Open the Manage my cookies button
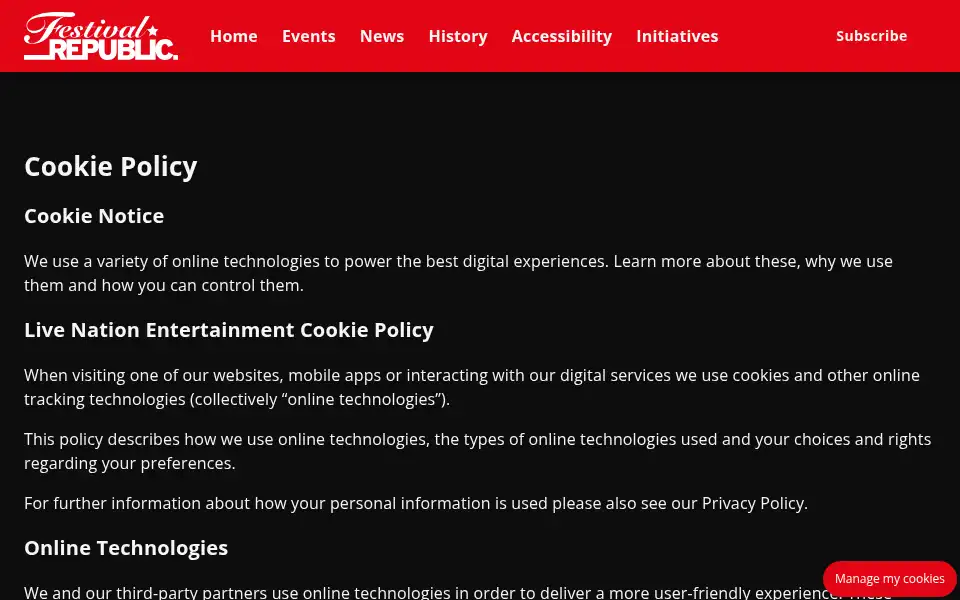Image resolution: width=960 pixels, height=600 pixels. click(889, 579)
